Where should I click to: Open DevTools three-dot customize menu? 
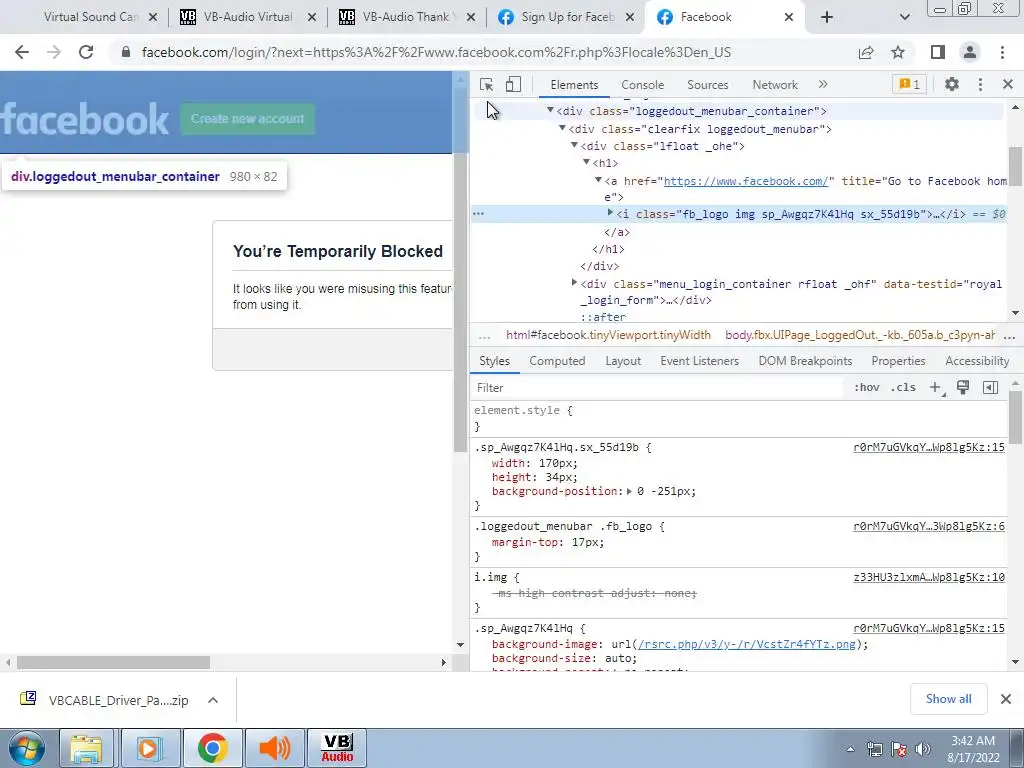[x=980, y=84]
